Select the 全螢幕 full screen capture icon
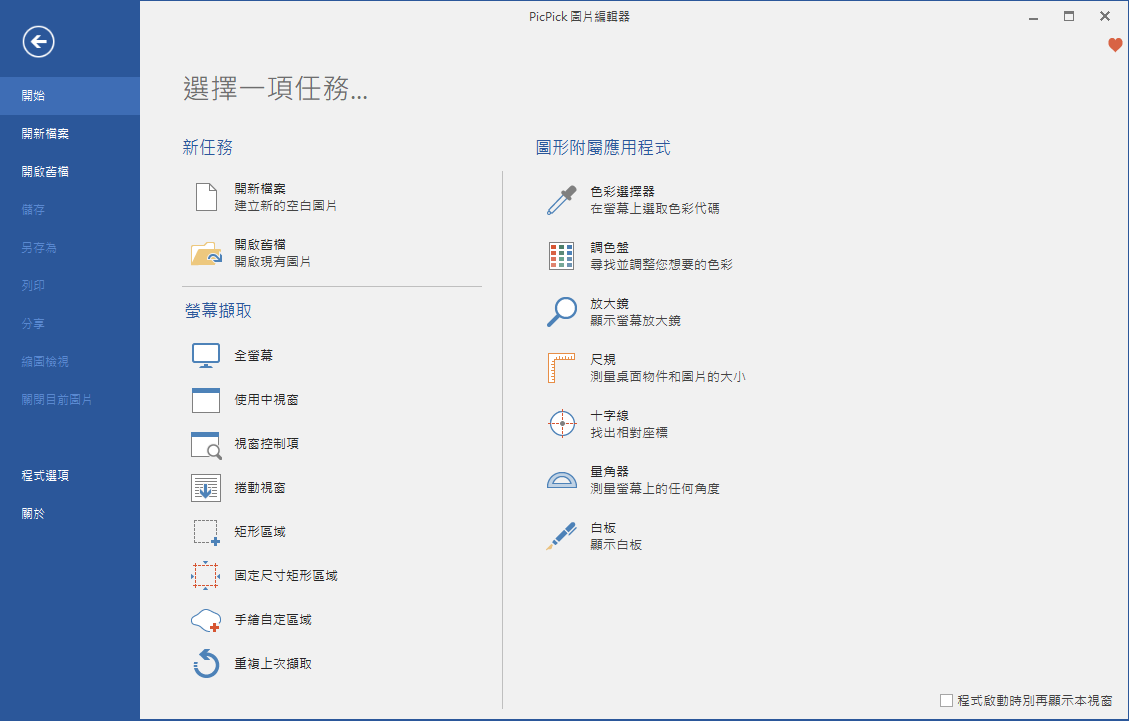 coord(205,355)
